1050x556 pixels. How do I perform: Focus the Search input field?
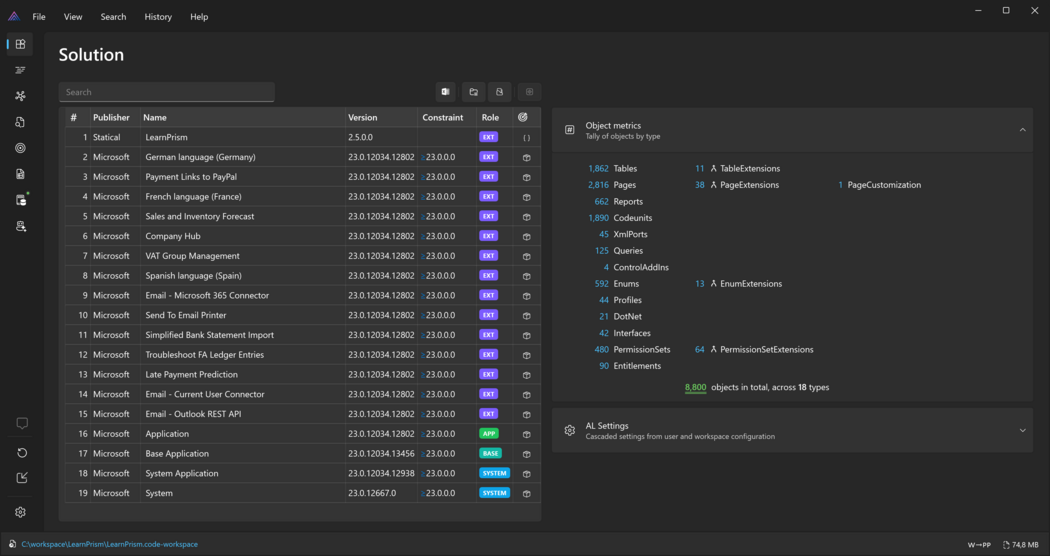pos(167,92)
